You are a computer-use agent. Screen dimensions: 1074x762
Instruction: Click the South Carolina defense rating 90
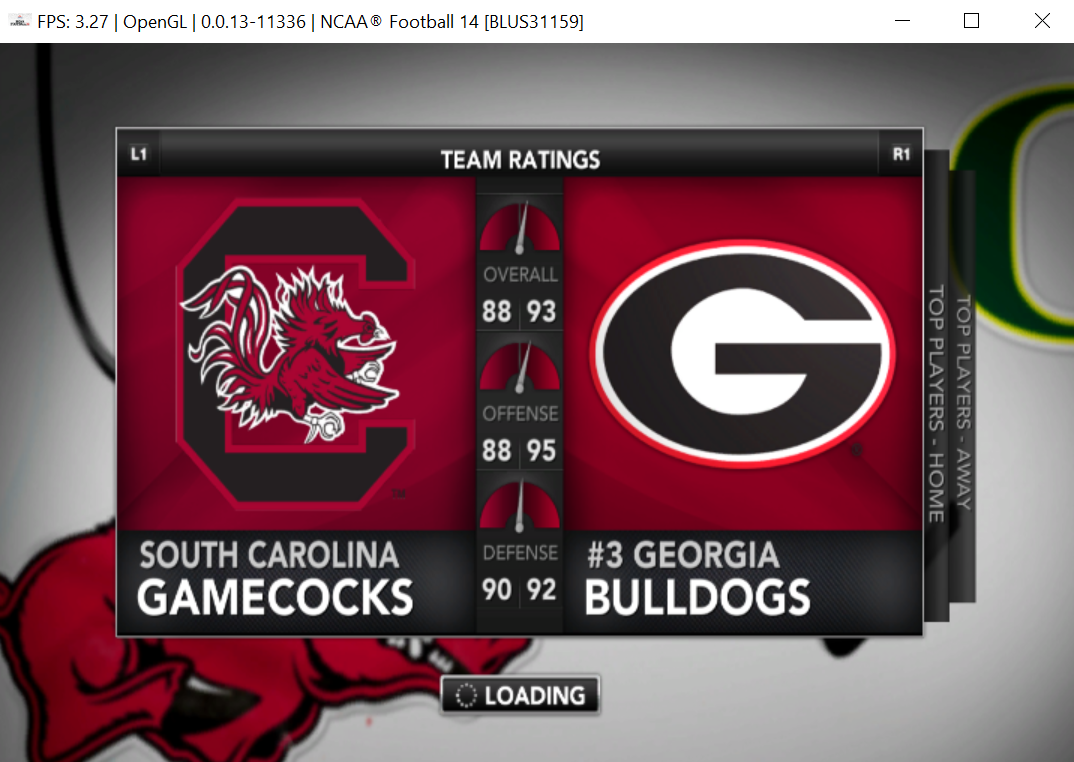pos(497,589)
